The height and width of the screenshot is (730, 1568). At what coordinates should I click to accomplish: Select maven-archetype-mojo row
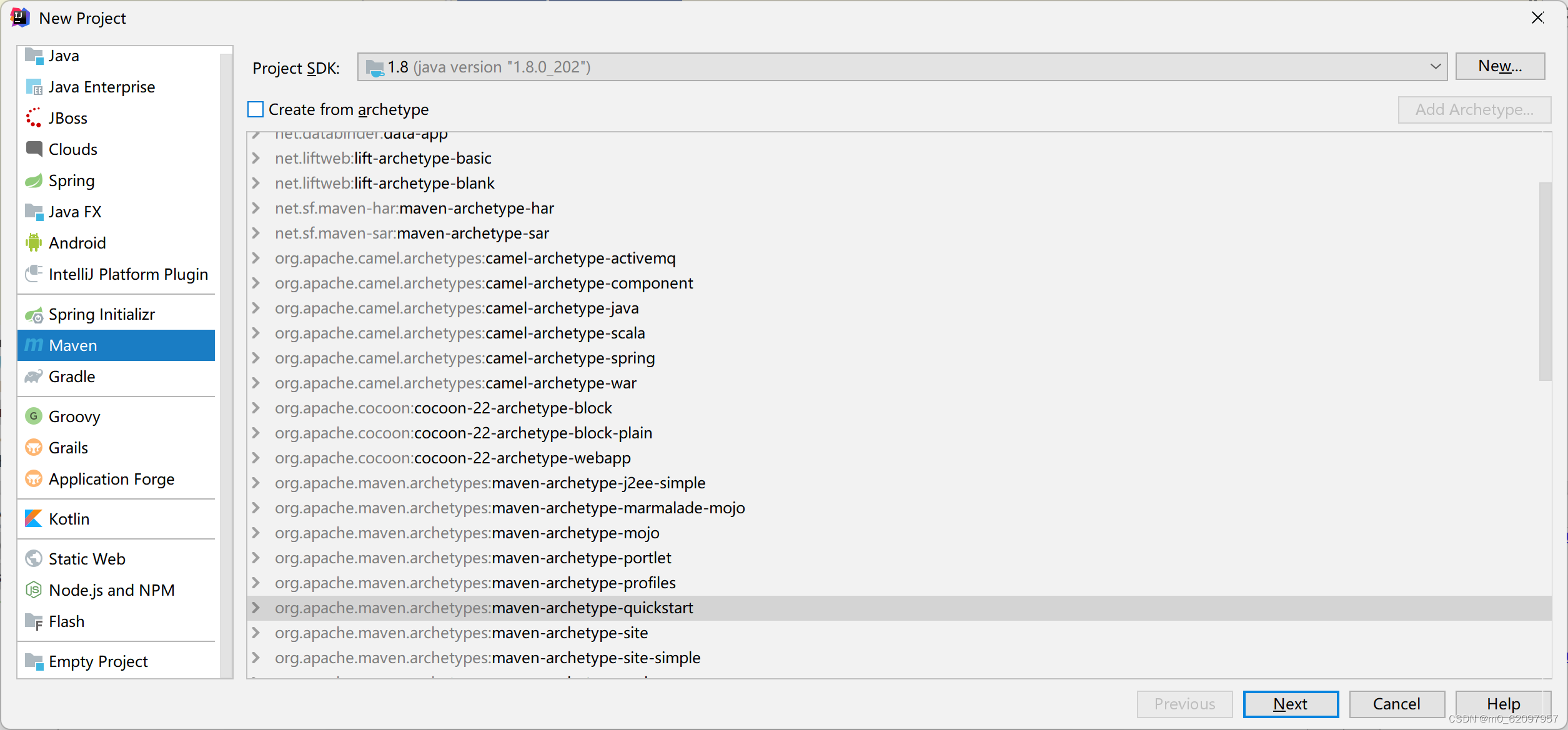[x=899, y=533]
